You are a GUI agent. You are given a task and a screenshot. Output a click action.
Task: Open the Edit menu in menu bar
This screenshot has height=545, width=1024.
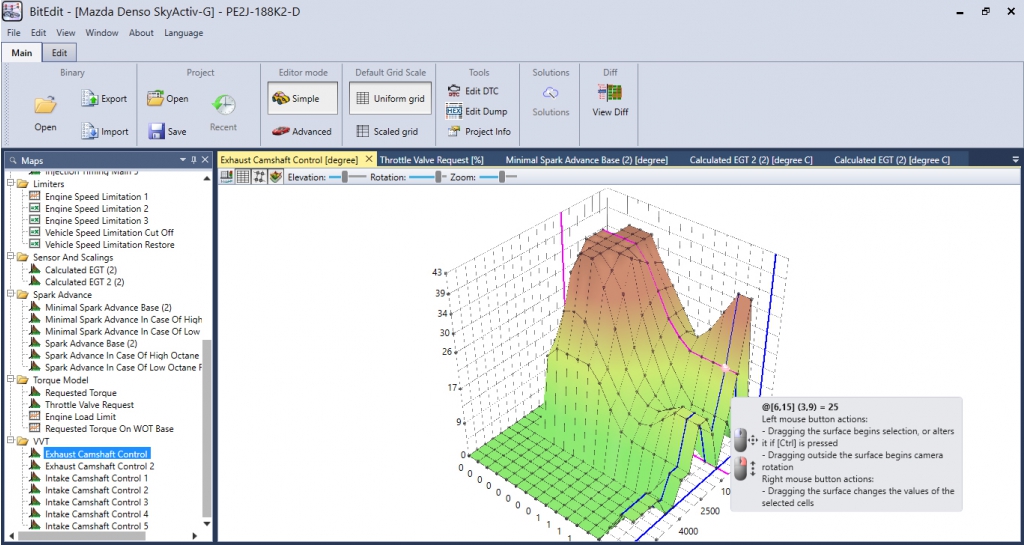(39, 33)
